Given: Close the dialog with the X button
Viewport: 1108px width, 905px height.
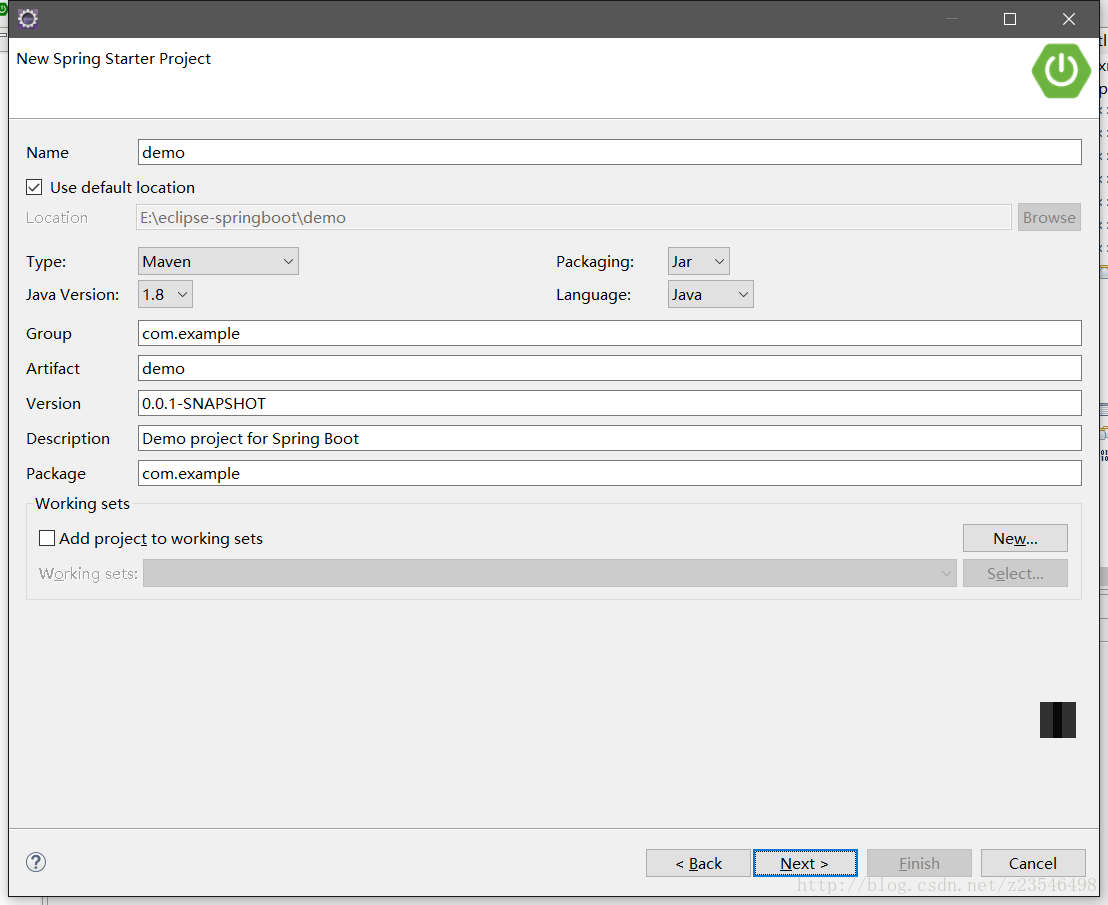Looking at the screenshot, I should click(x=1068, y=19).
